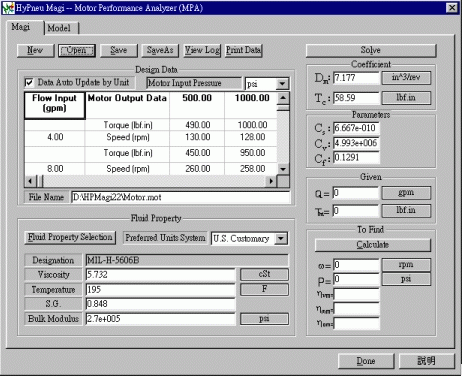Click the gpm unit button
462x376 pixels.
tap(406, 193)
